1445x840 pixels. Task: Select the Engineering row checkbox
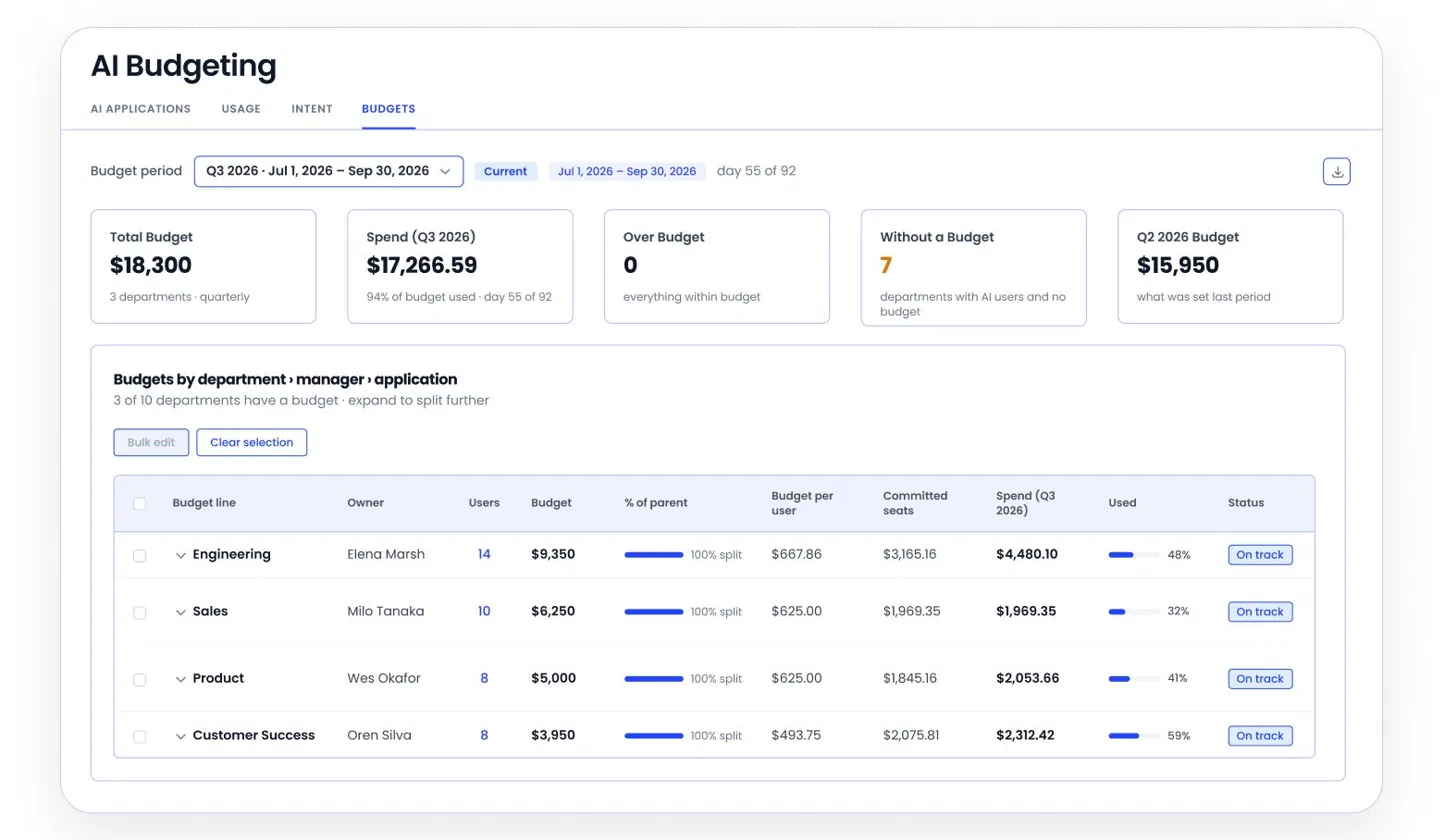(140, 555)
